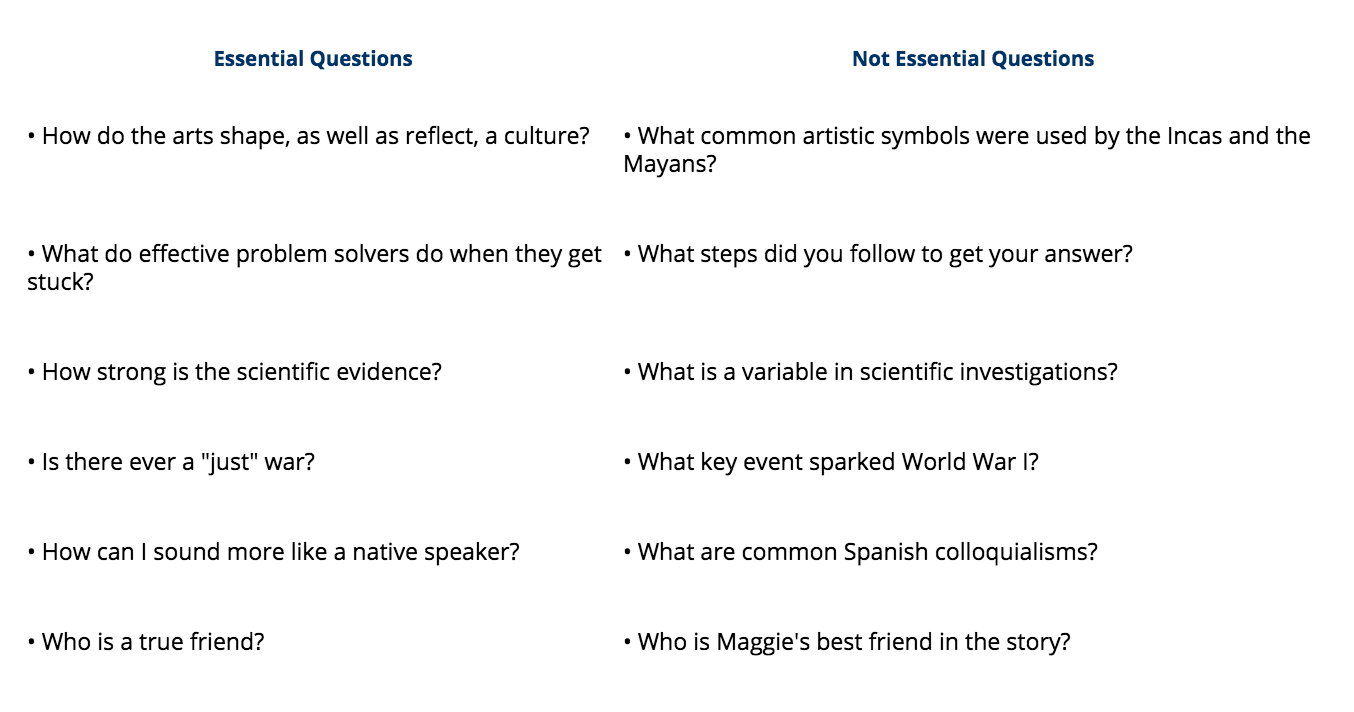The height and width of the screenshot is (712, 1354).
Task: Click the bullet before 'Who is Maggie's'
Action: (x=628, y=643)
